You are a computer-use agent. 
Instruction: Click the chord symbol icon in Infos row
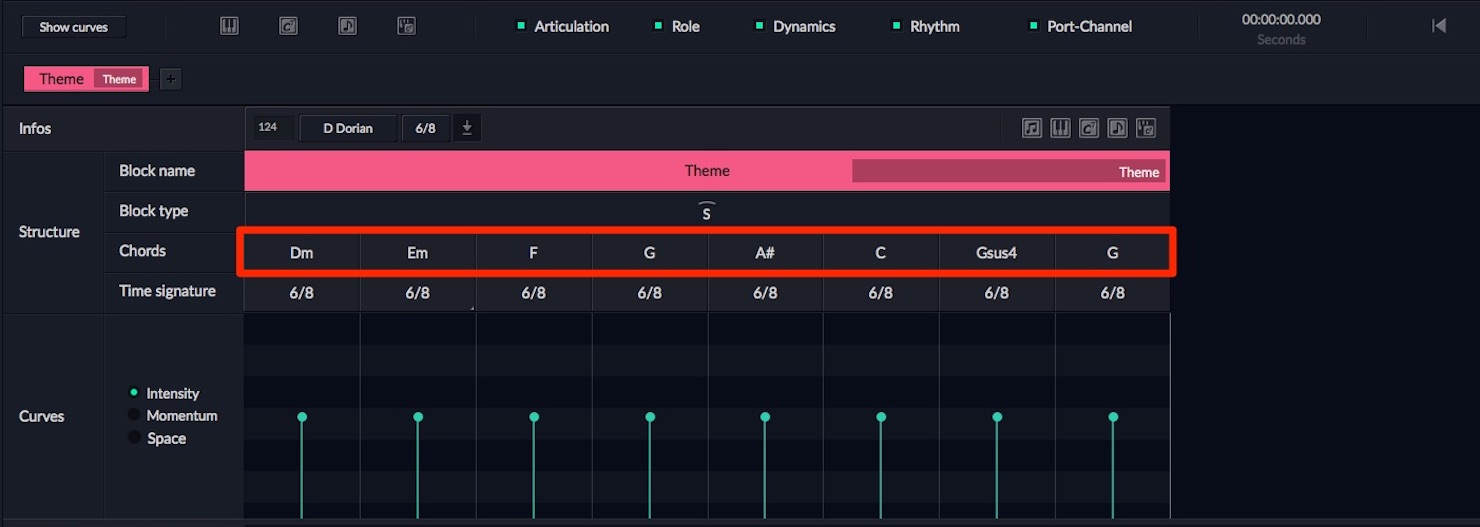point(1089,128)
